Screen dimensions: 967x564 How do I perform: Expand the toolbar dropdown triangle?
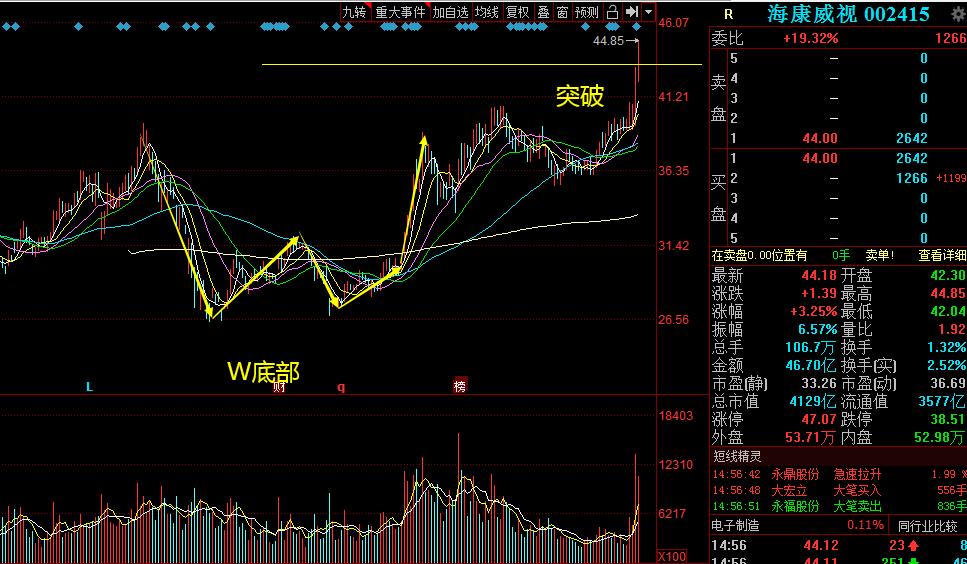point(648,12)
